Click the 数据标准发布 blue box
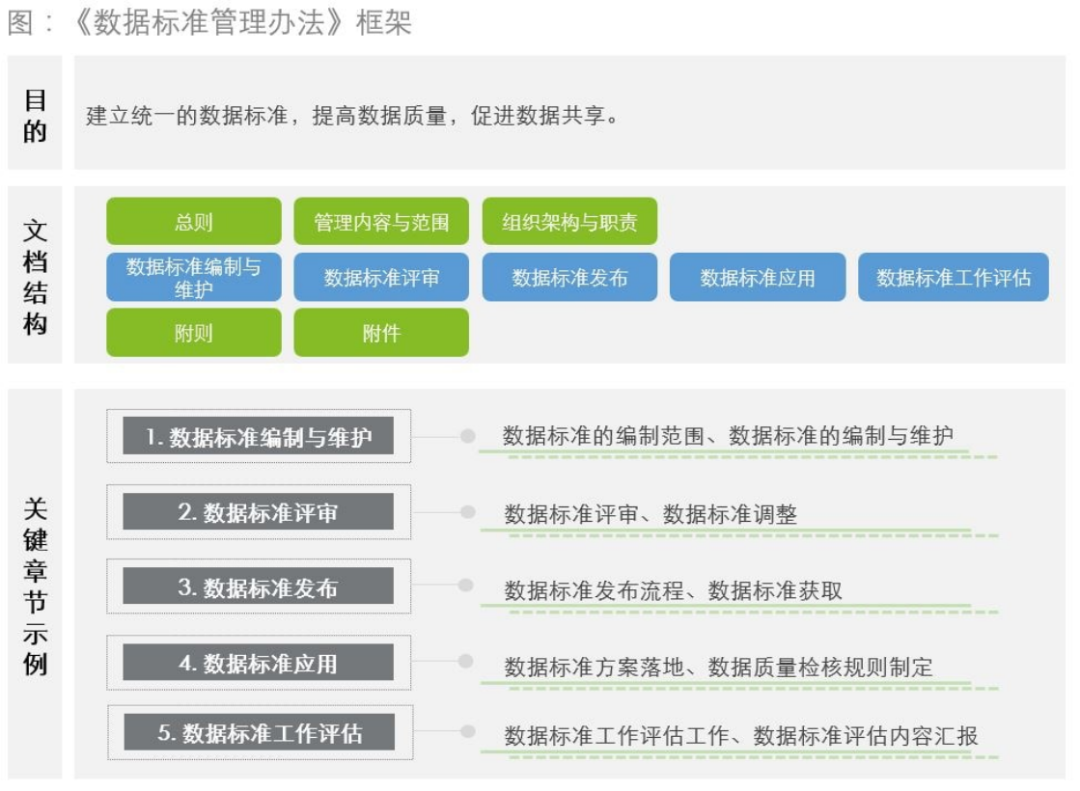Image resolution: width=1080 pixels, height=791 pixels. [571, 278]
